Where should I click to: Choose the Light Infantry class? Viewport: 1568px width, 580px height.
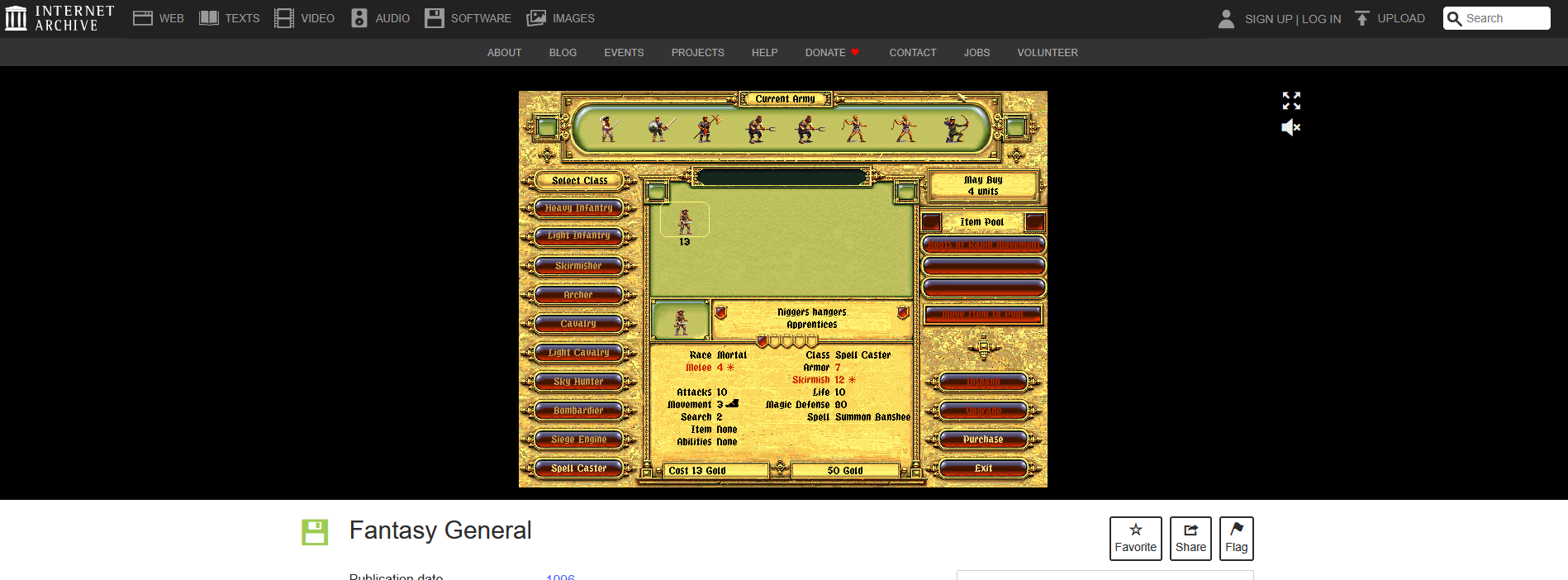(578, 235)
